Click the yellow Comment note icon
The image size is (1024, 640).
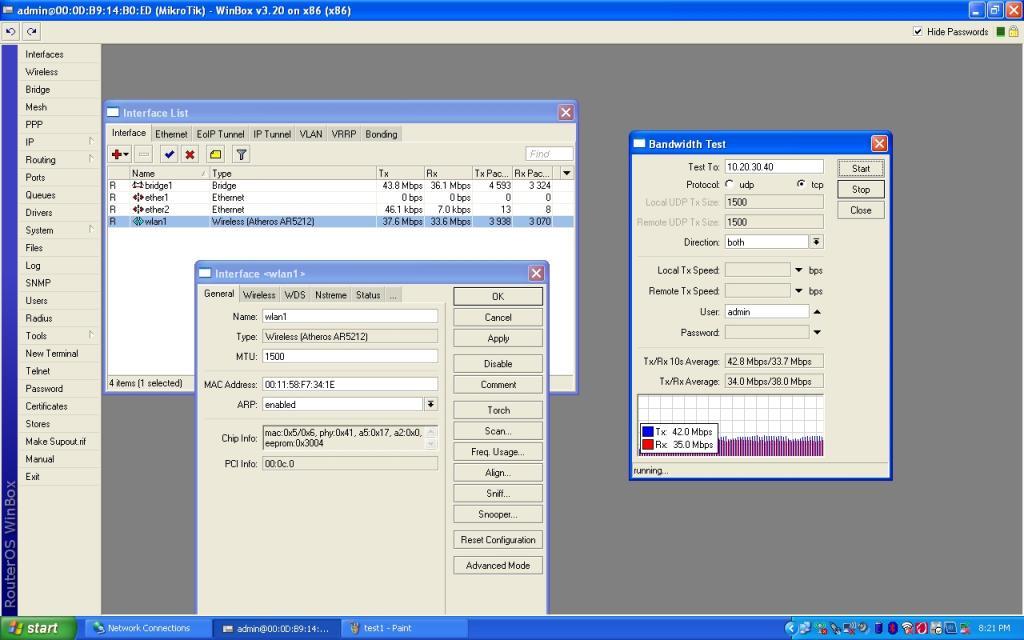tap(215, 154)
